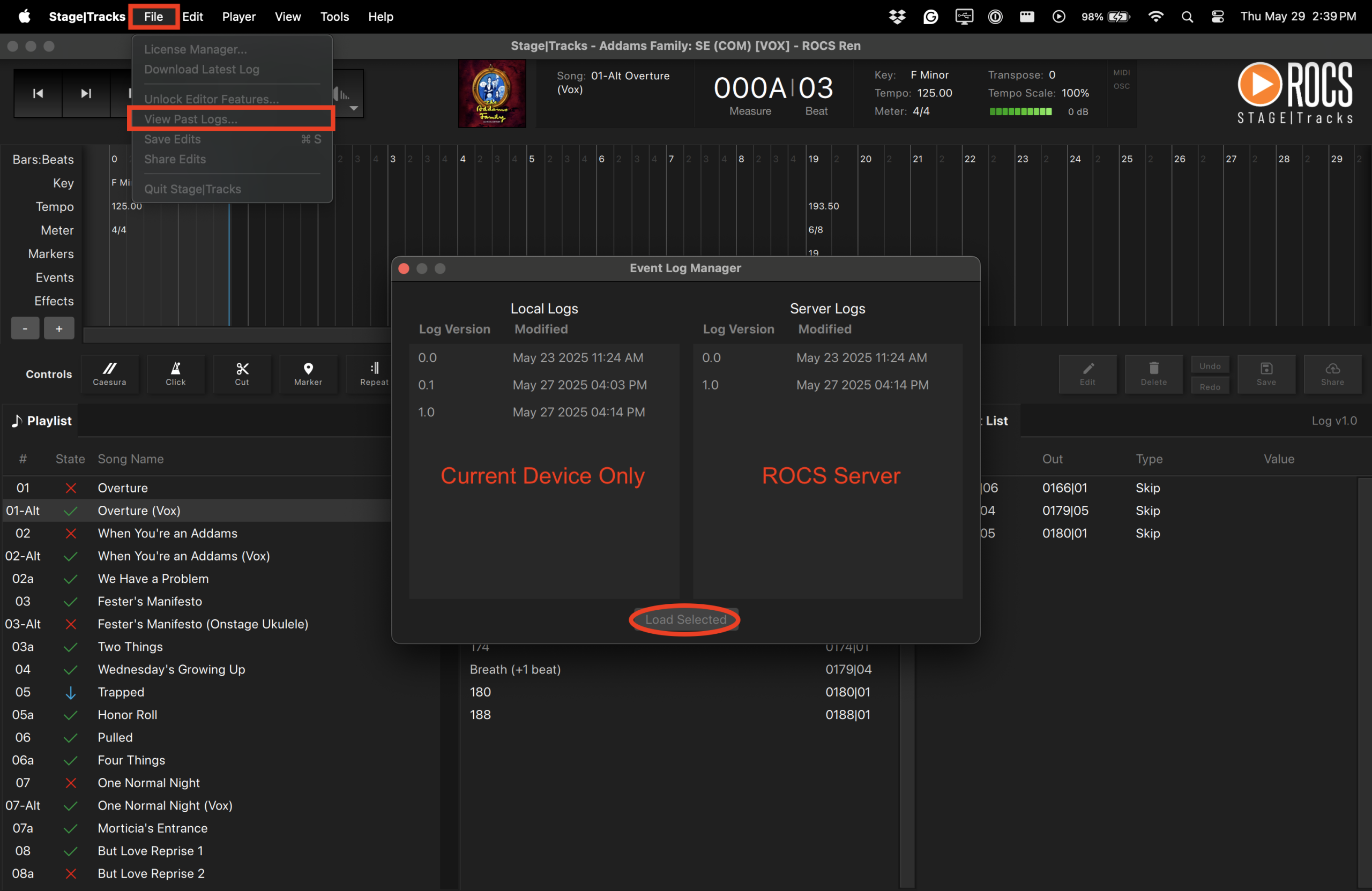
Task: Open the View menu
Action: click(288, 16)
